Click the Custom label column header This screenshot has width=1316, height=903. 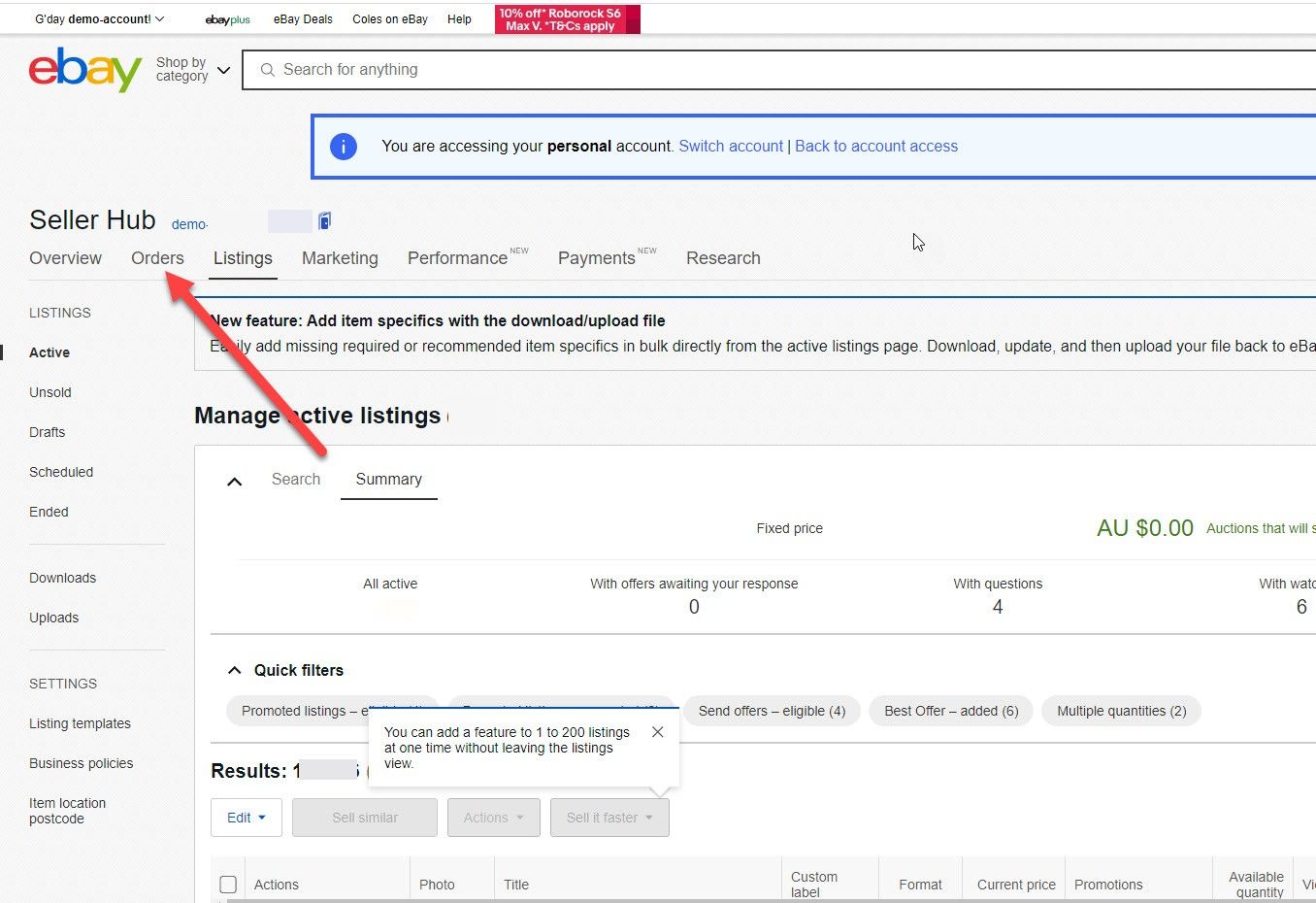click(x=814, y=885)
